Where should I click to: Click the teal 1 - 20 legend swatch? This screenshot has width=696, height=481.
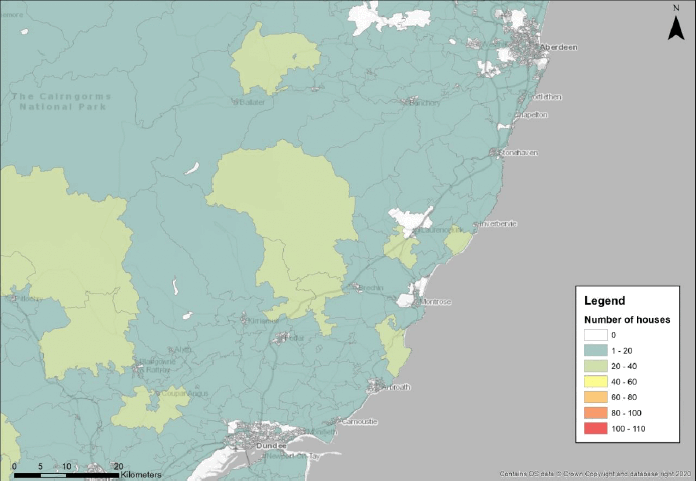click(x=596, y=351)
